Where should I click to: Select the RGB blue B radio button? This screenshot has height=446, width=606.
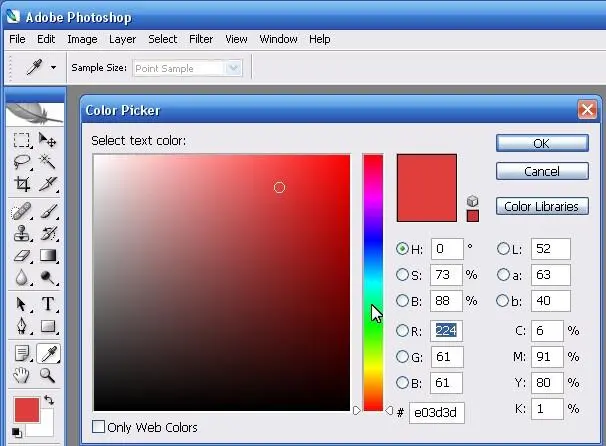[x=402, y=382]
